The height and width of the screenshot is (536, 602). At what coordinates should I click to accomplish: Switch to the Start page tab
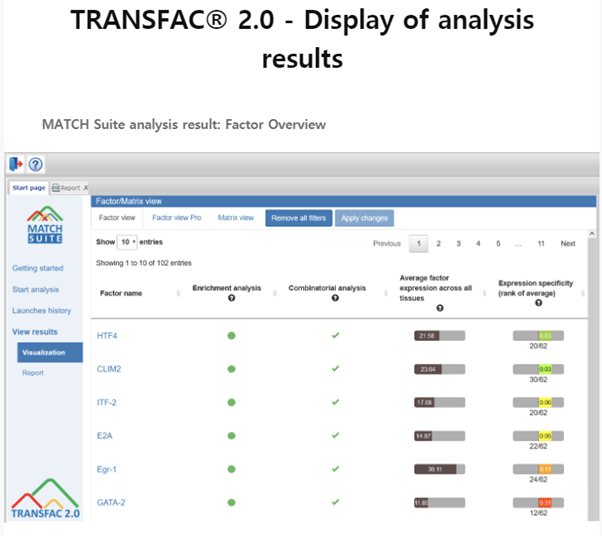29,188
